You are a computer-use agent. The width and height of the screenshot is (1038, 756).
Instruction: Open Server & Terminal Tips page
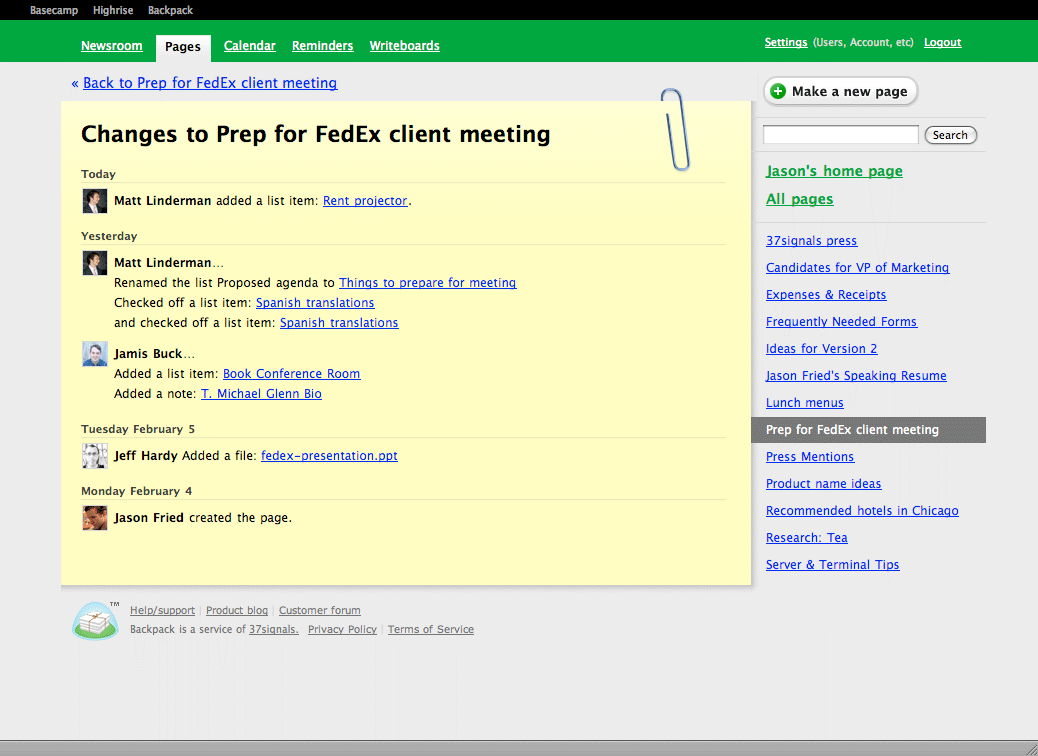click(x=833, y=565)
